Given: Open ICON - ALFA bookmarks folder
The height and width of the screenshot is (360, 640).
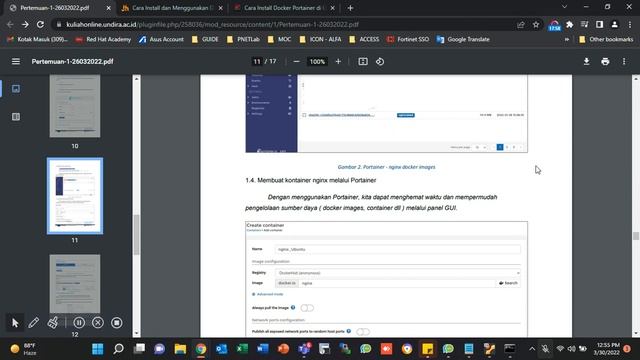Looking at the screenshot, I should pyautogui.click(x=320, y=40).
